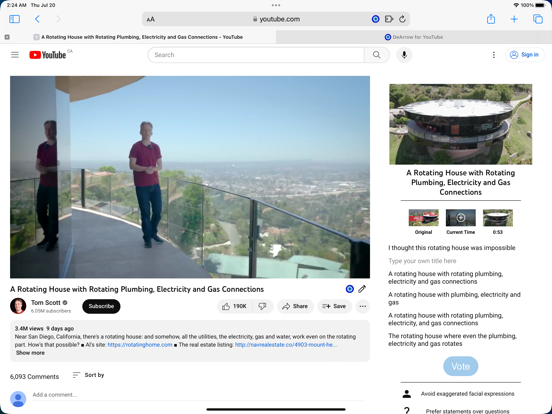This screenshot has height=414, width=552.
Task: Select the Current Time thumbnail option
Action: (x=460, y=222)
